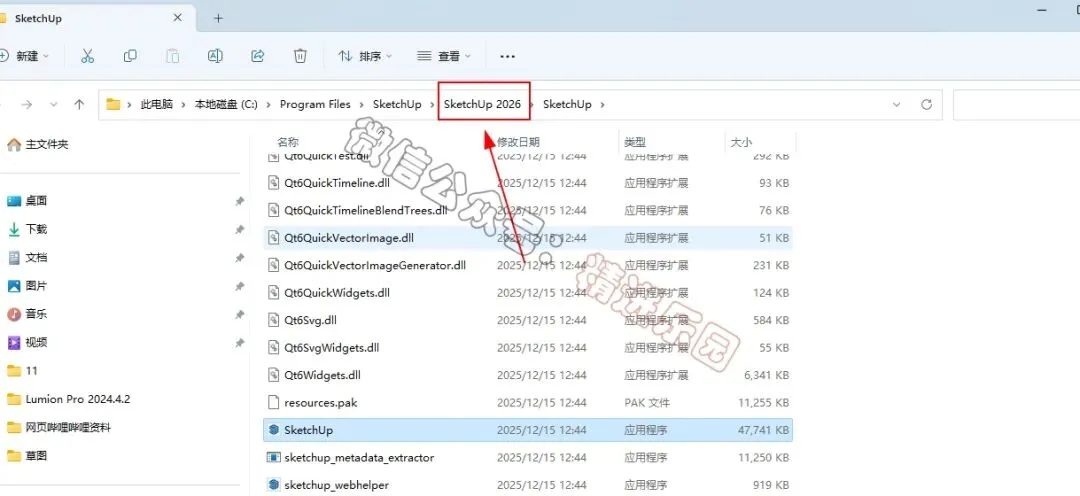The width and height of the screenshot is (1080, 496).
Task: Unpin 桌面 via its pin icon
Action: pos(239,201)
